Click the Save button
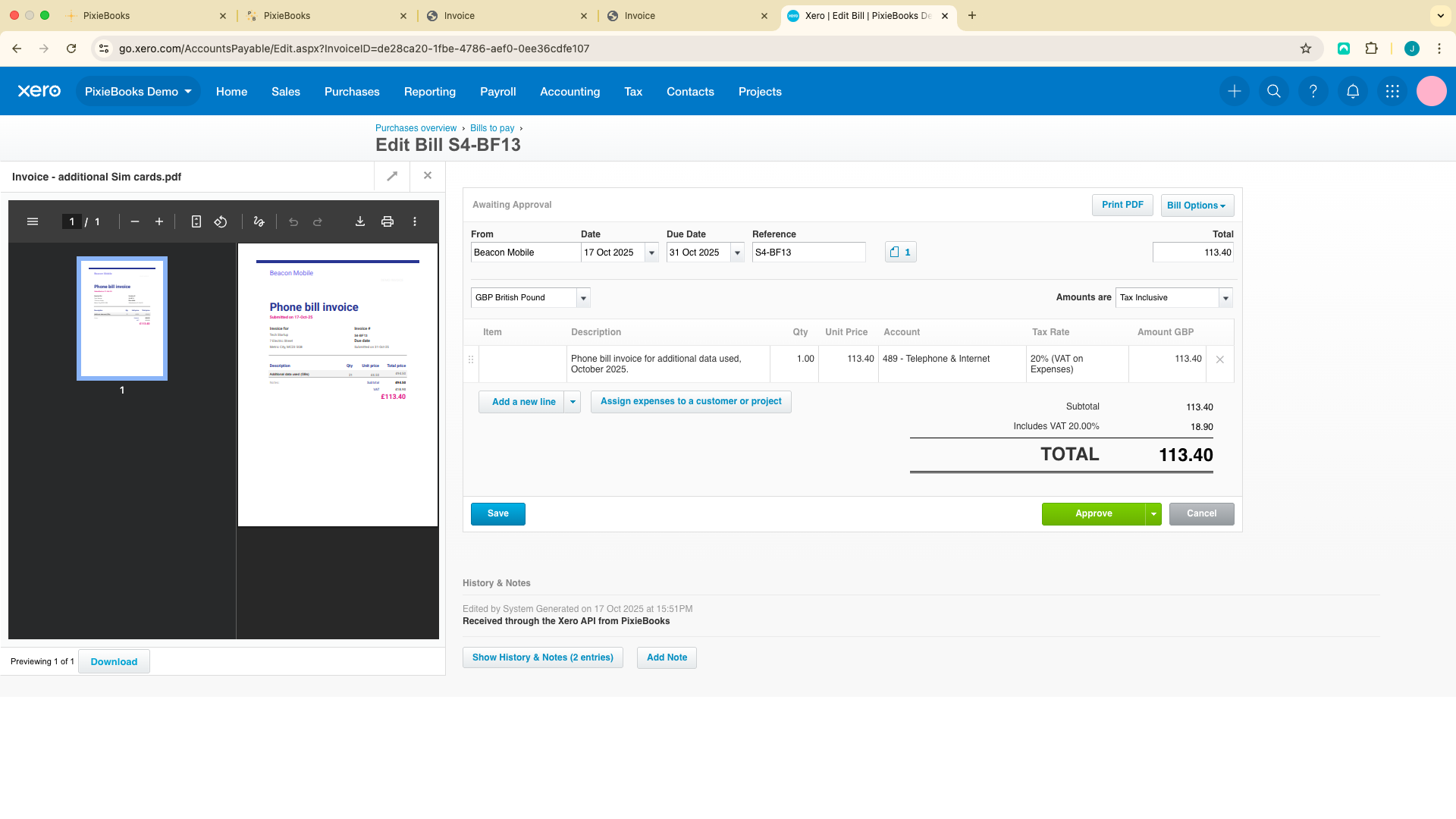1456x819 pixels. point(497,514)
